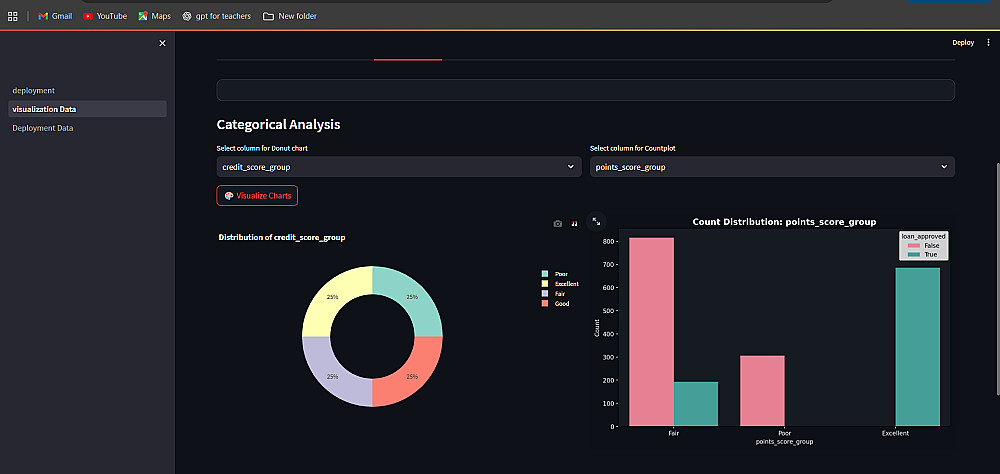The image size is (1000, 474).
Task: Open the New folder bookmark folder
Action: pos(290,16)
